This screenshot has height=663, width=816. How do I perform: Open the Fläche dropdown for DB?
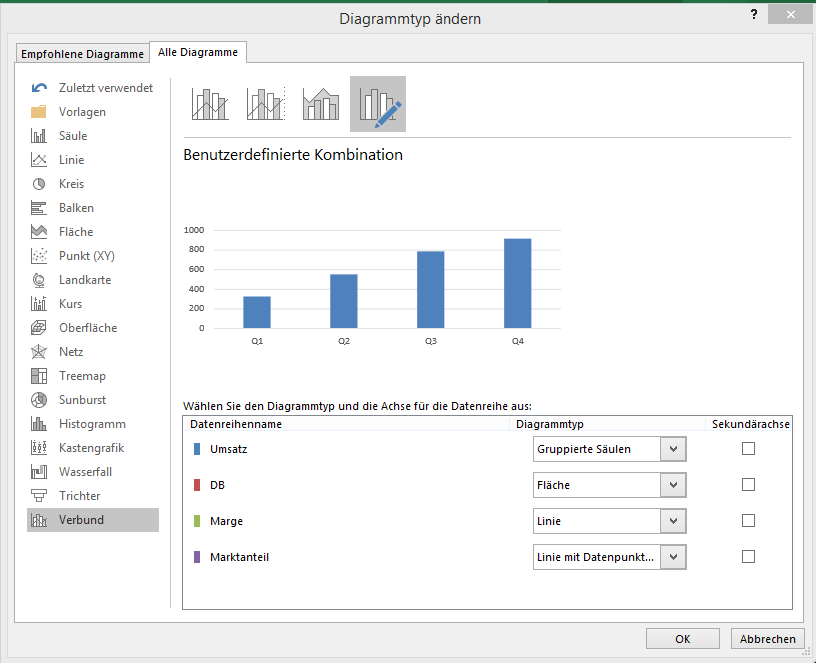pos(676,485)
